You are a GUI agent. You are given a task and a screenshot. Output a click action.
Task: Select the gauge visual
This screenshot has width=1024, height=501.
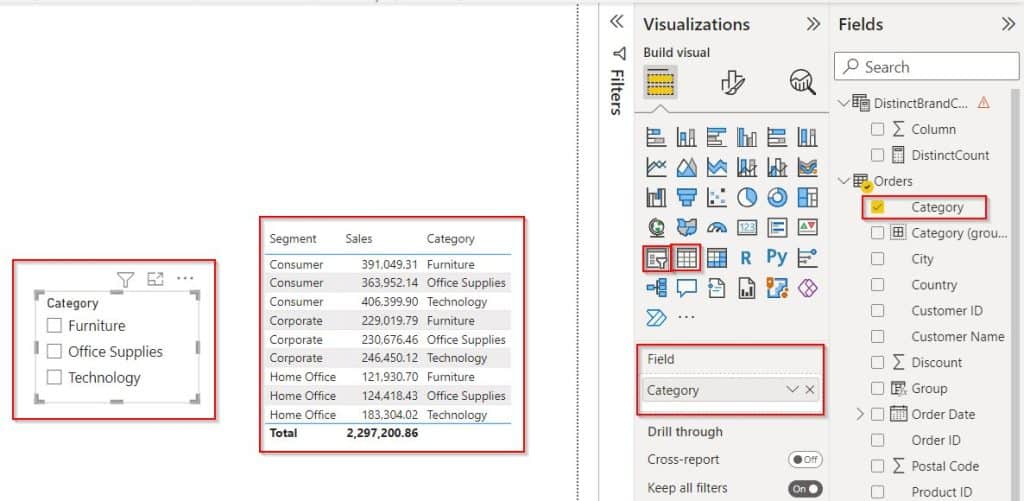pyautogui.click(x=716, y=227)
